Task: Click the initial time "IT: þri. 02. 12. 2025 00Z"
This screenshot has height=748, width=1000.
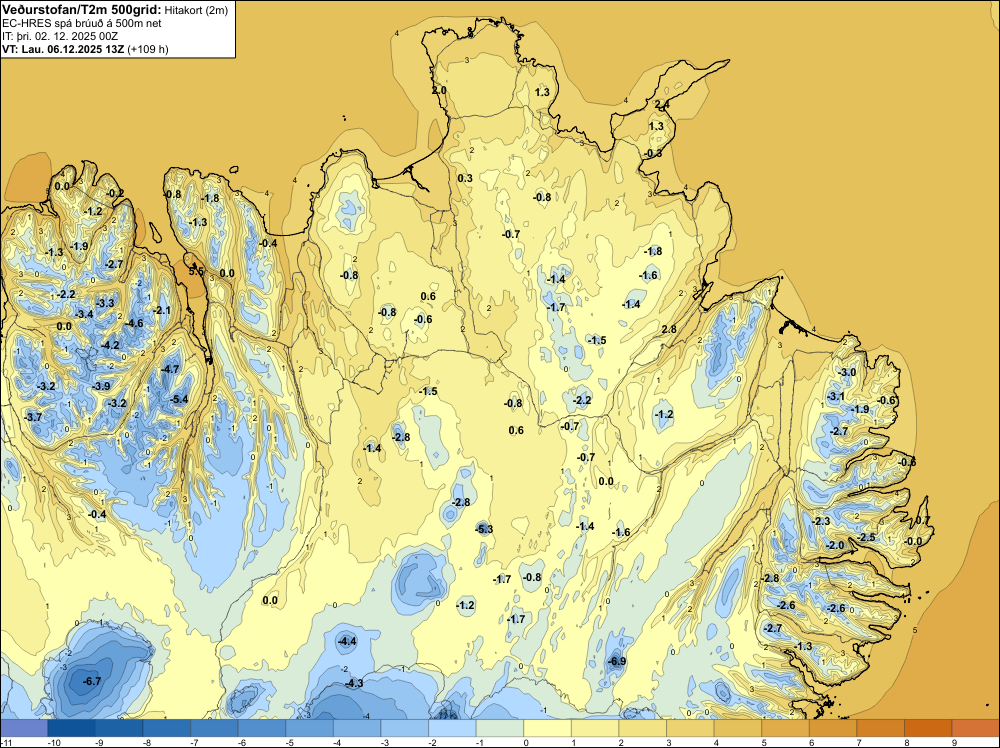Action: coord(60,36)
